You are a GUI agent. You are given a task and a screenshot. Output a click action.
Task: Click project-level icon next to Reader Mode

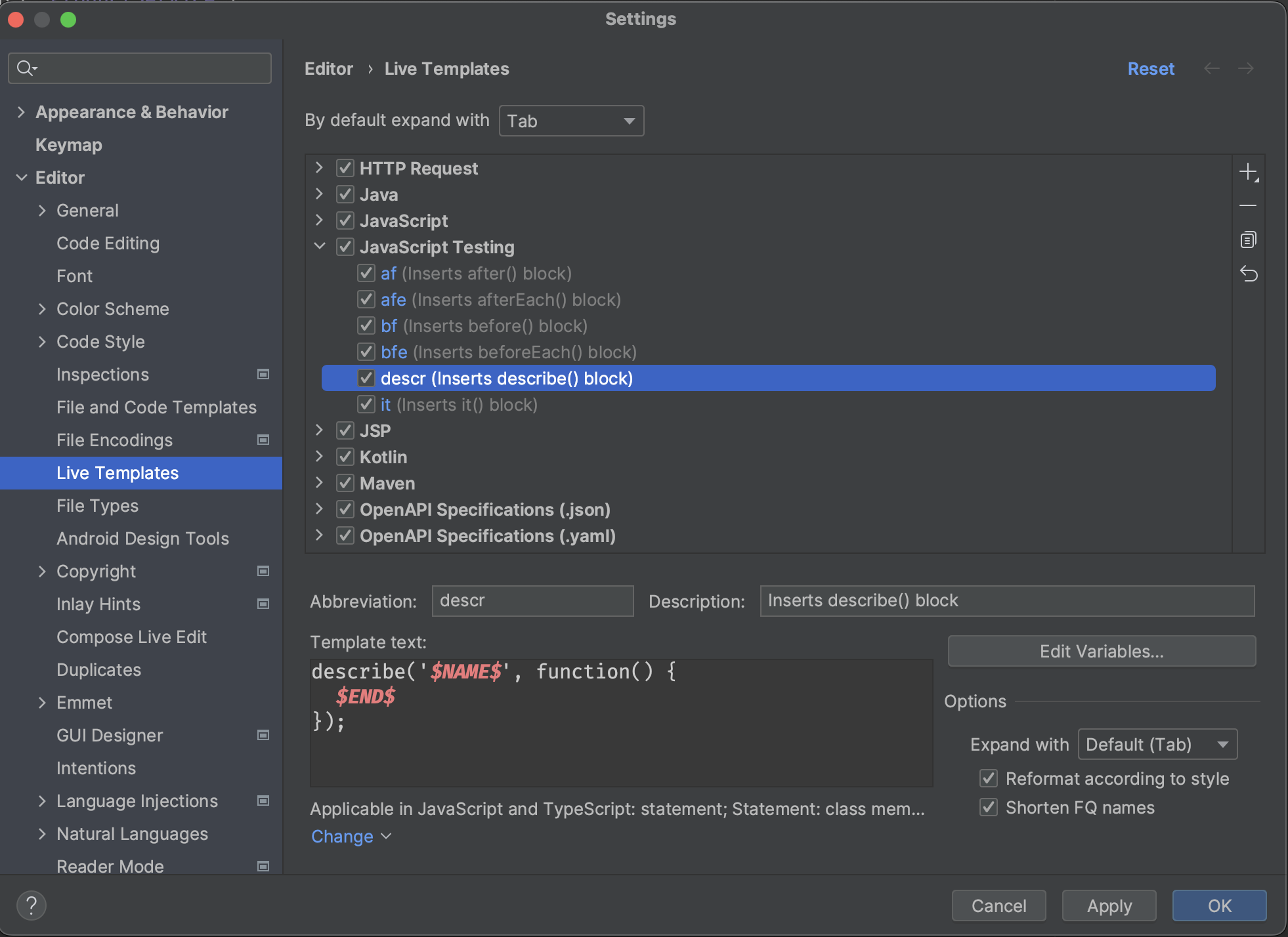click(263, 866)
